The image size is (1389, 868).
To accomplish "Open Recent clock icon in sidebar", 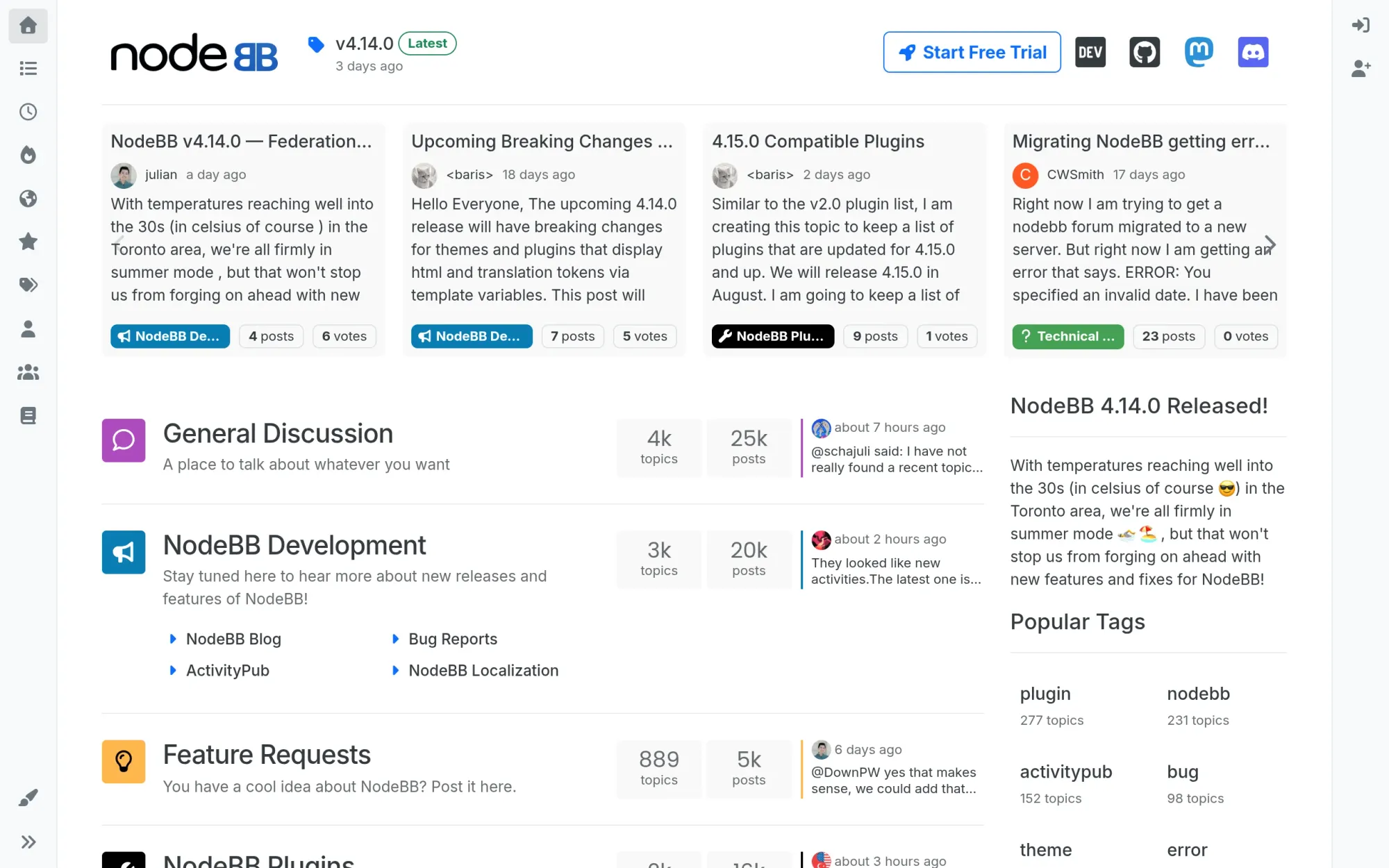I will point(28,112).
